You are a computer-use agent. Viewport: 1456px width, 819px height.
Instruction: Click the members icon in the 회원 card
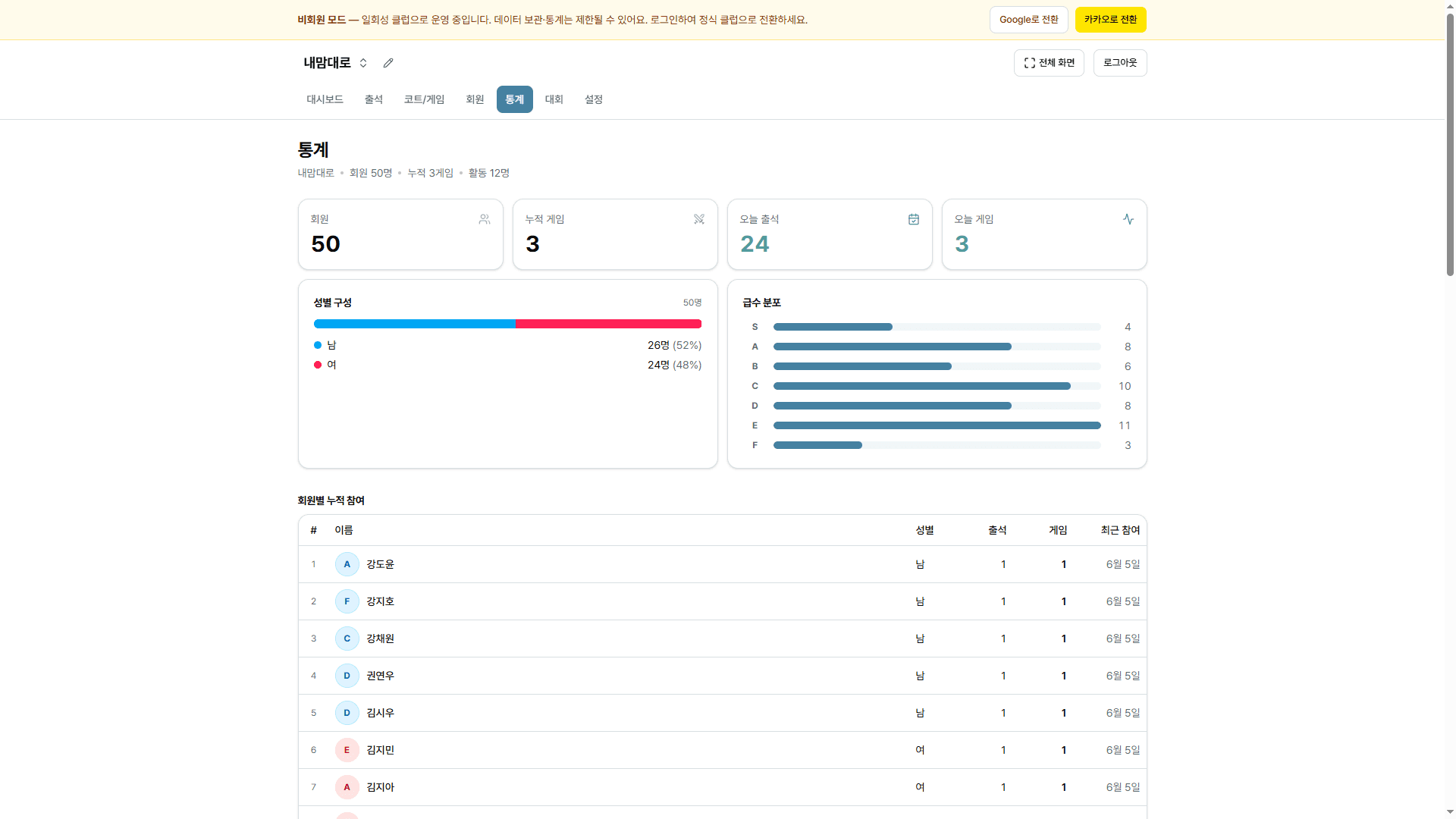pyautogui.click(x=485, y=219)
